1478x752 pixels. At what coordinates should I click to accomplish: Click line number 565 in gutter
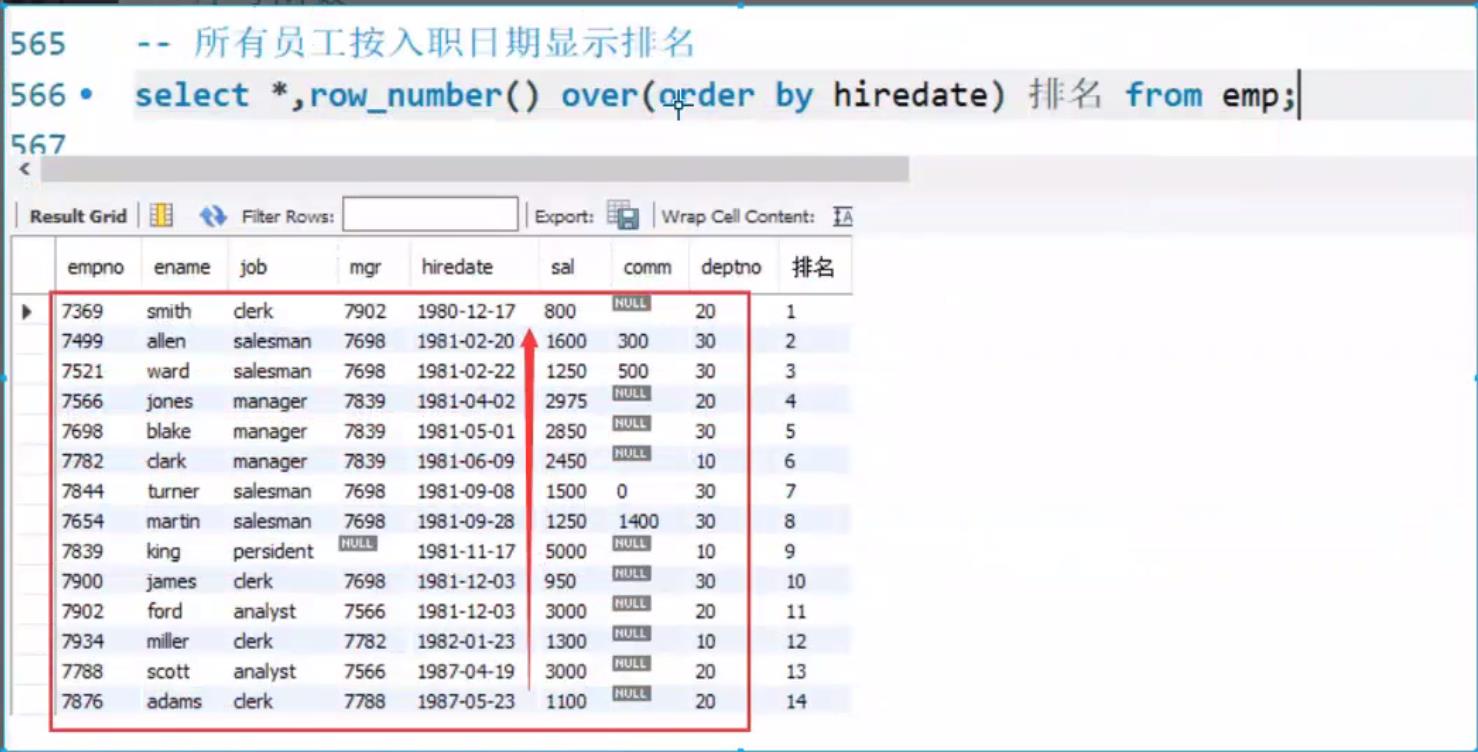point(38,44)
